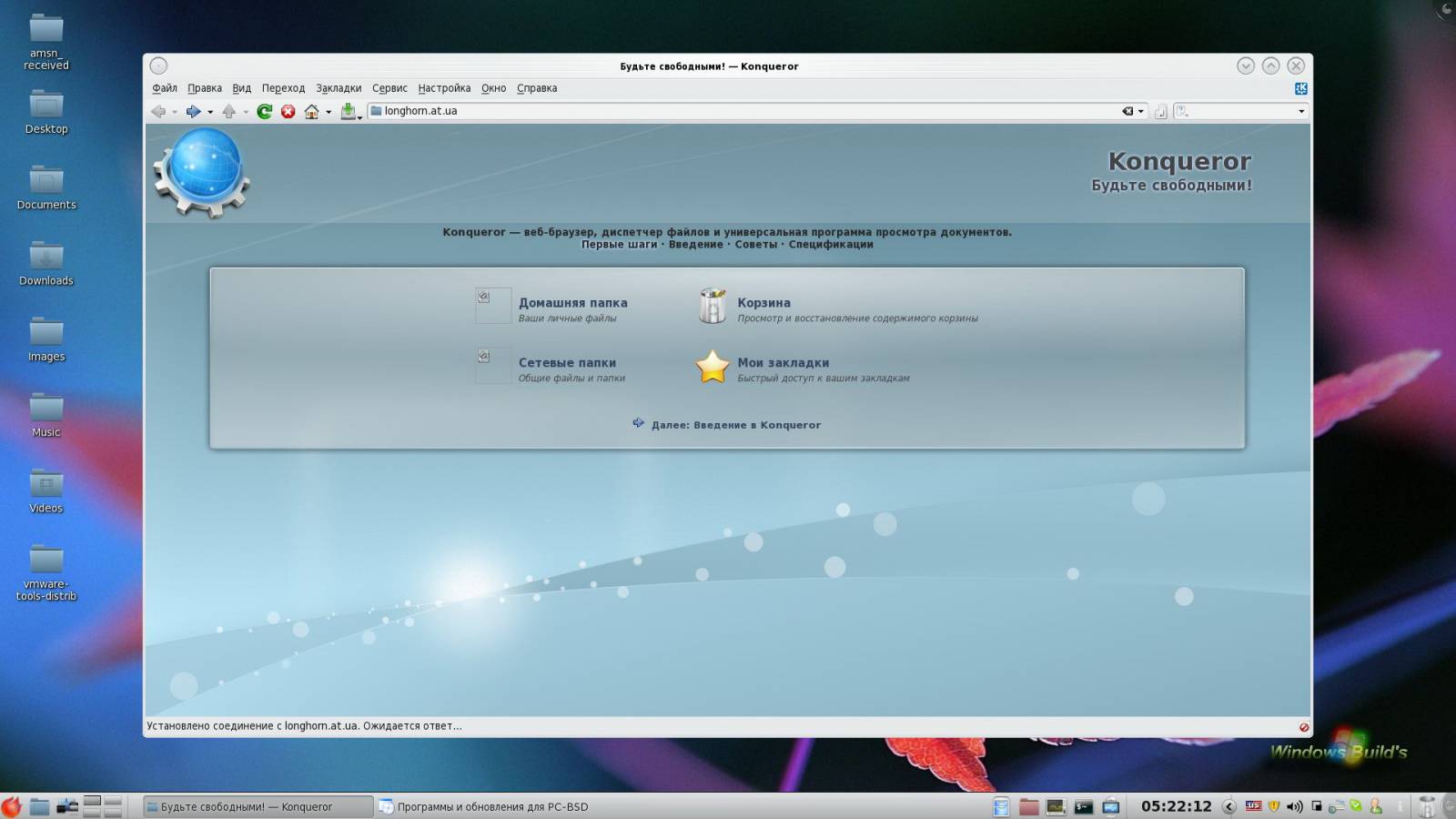Reload the page with the green refresh icon
The image size is (1456, 819).
tap(264, 111)
